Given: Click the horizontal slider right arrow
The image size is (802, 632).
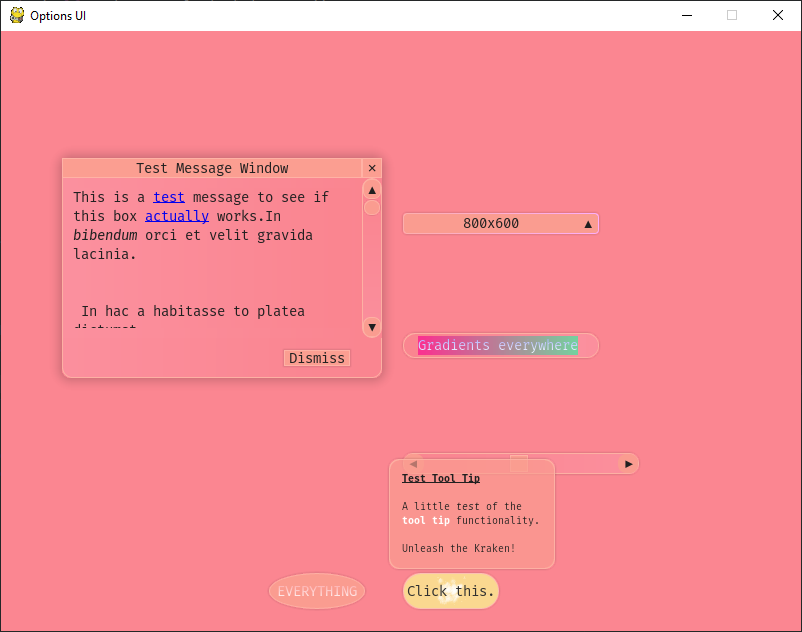Looking at the screenshot, I should point(629,464).
